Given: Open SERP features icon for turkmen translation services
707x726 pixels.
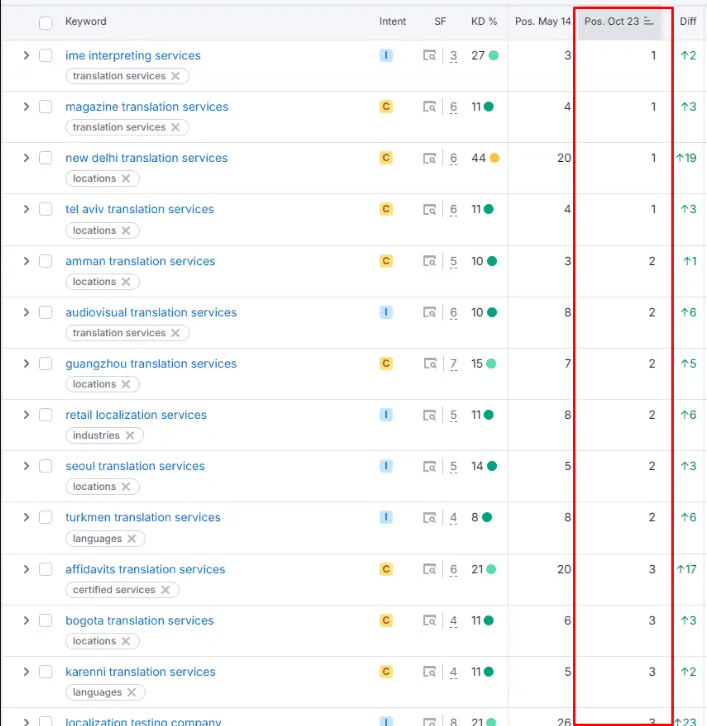Looking at the screenshot, I should tap(429, 518).
